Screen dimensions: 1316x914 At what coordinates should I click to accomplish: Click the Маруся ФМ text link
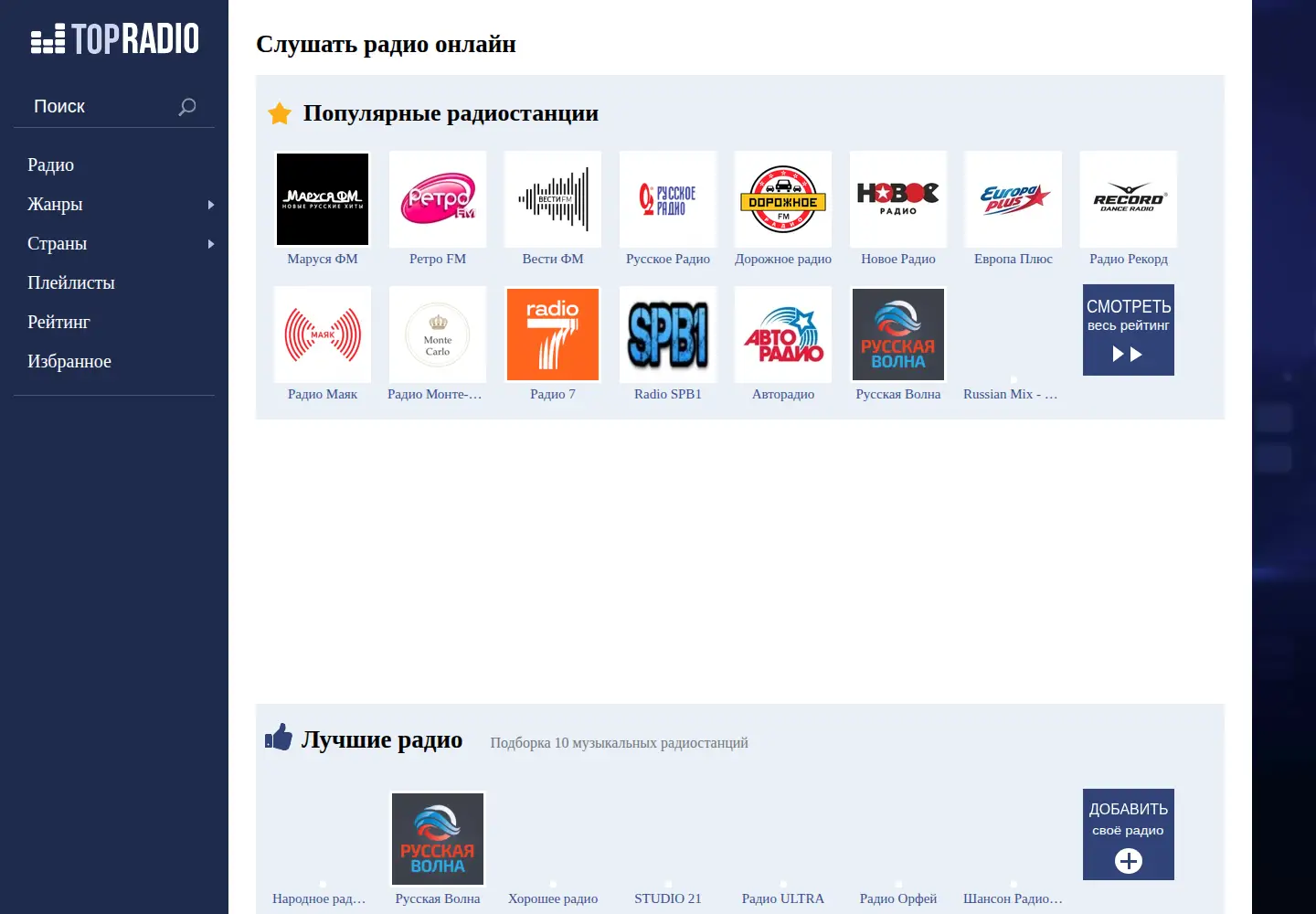point(323,260)
